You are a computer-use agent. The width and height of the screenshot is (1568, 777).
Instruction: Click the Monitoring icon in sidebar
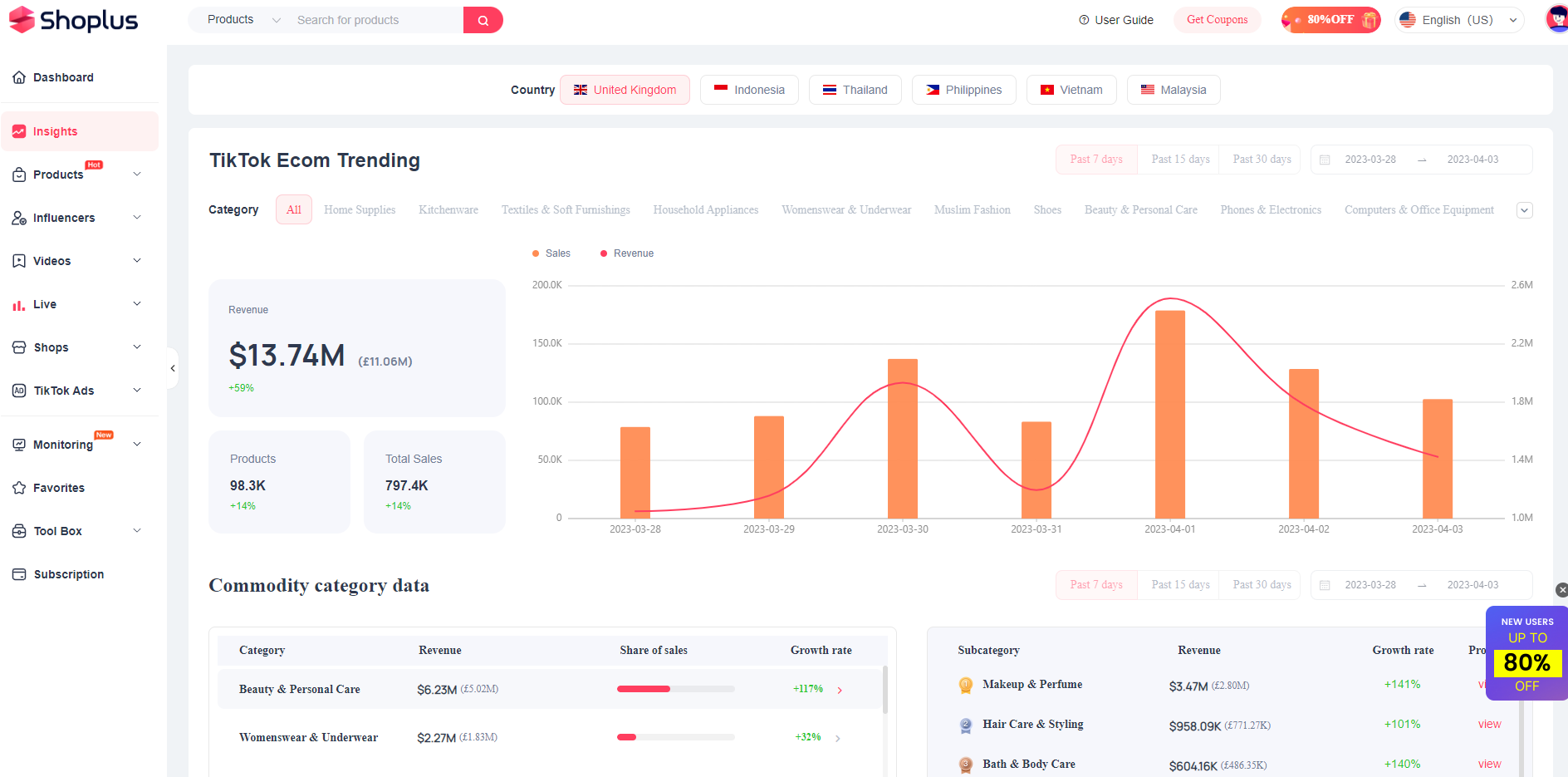(19, 445)
